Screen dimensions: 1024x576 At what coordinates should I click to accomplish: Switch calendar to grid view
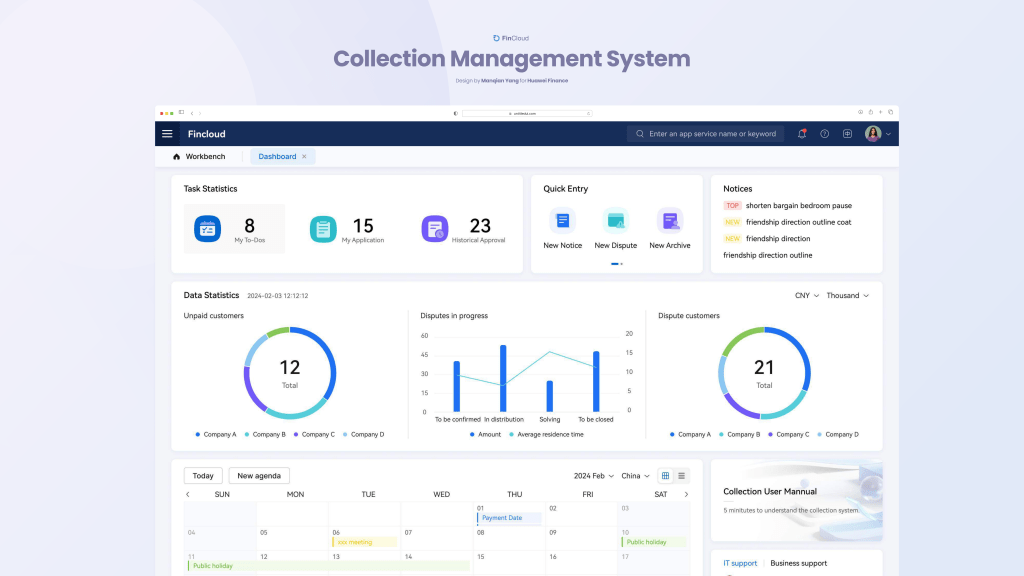point(666,476)
